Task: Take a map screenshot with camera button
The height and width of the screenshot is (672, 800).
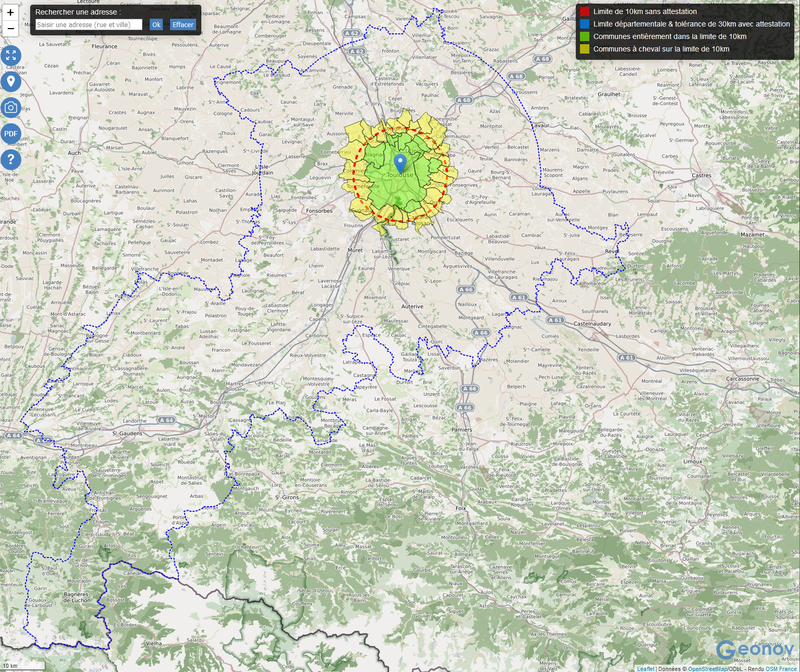Action: tap(11, 108)
